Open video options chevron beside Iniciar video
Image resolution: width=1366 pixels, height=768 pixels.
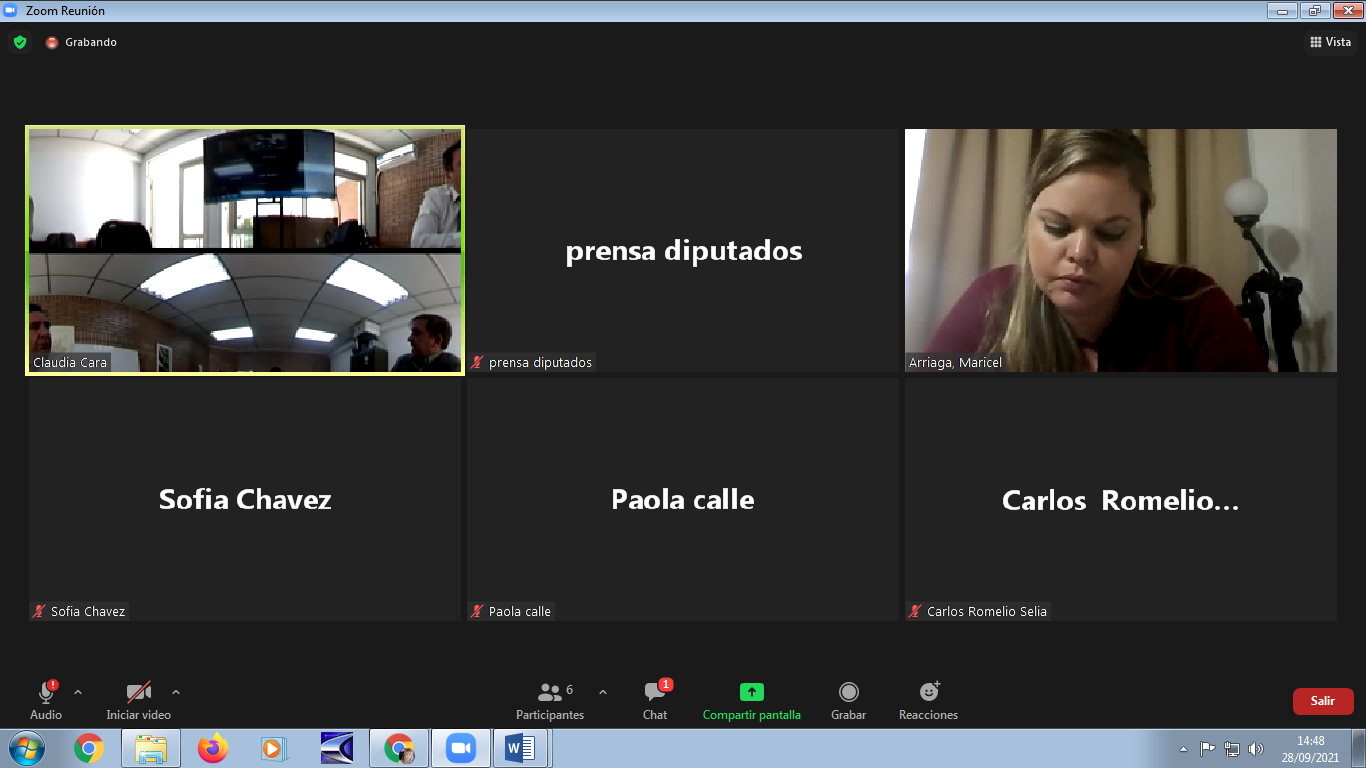(x=176, y=692)
